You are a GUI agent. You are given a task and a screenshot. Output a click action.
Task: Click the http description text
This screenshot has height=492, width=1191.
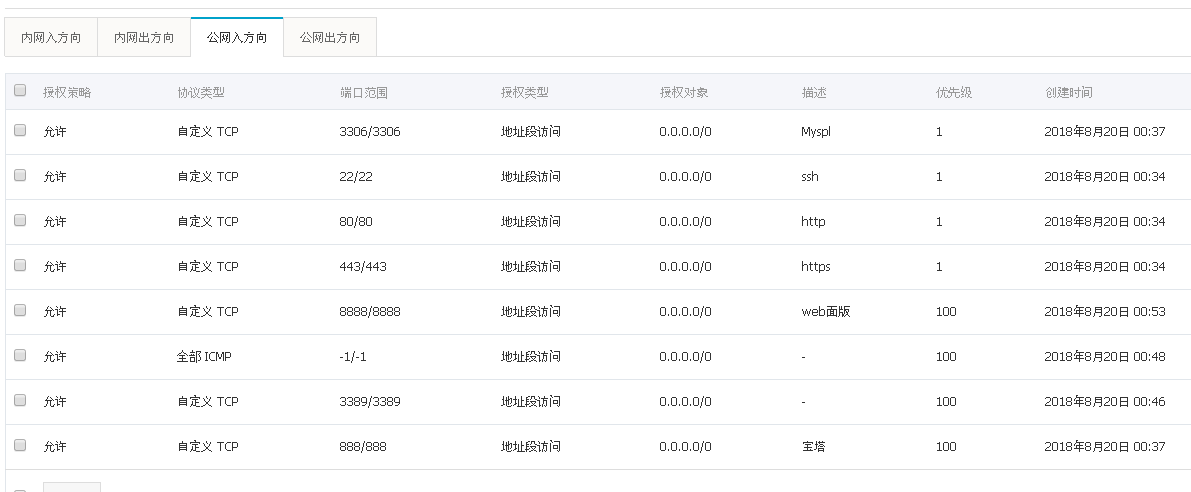pos(813,222)
